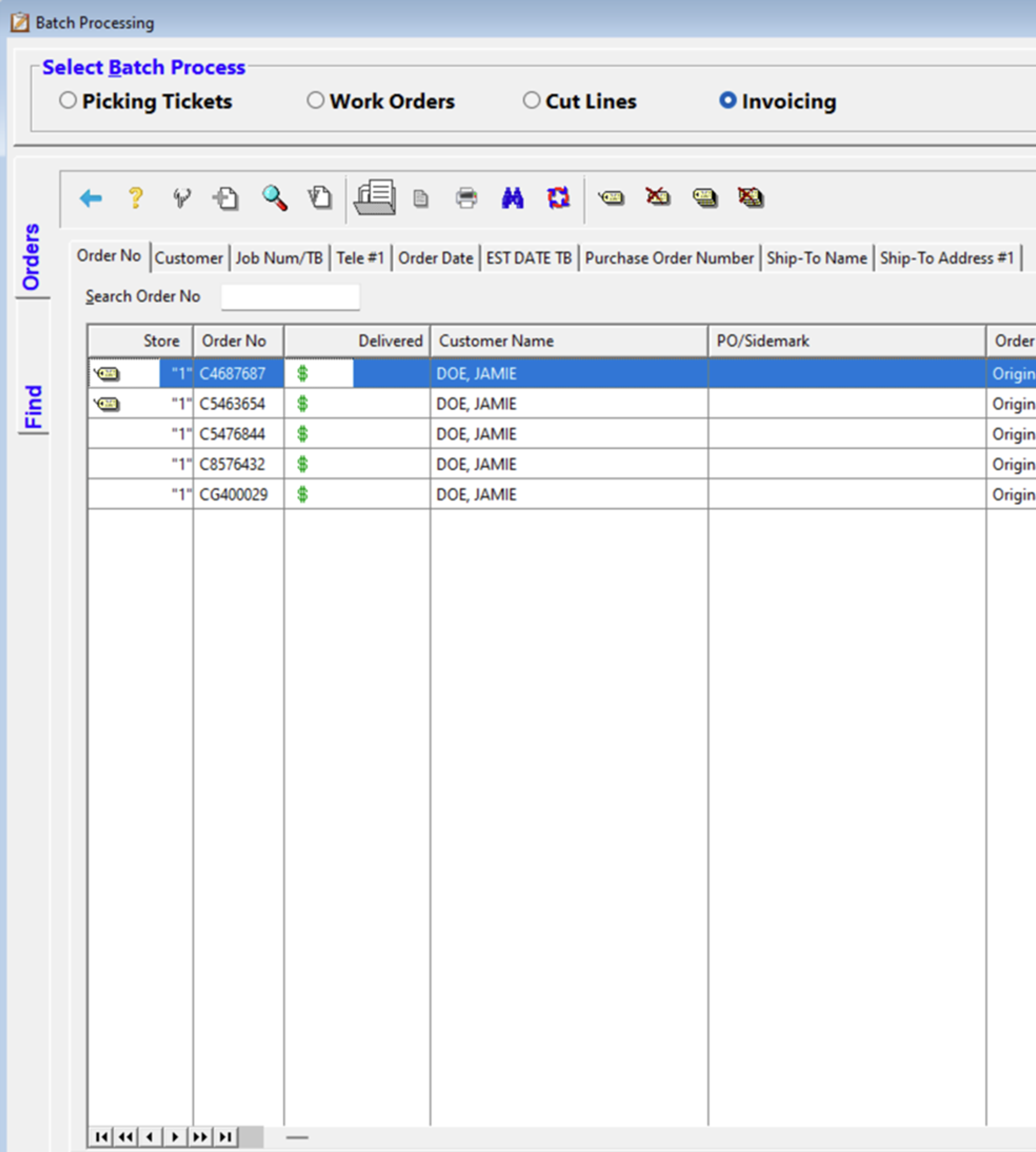Select the magnifying glass search icon
This screenshot has width=1036, height=1152.
[274, 198]
